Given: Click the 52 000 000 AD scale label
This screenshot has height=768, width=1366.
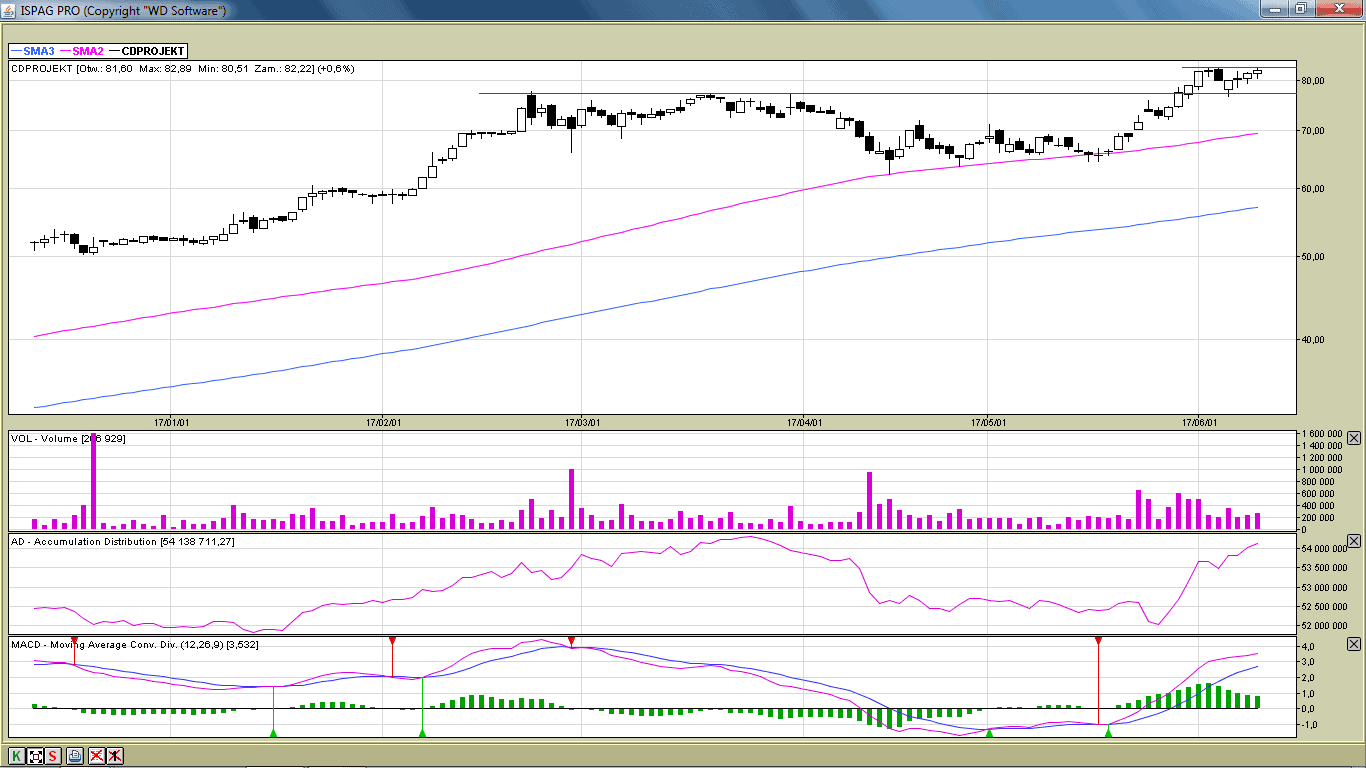Looking at the screenshot, I should click(1322, 626).
